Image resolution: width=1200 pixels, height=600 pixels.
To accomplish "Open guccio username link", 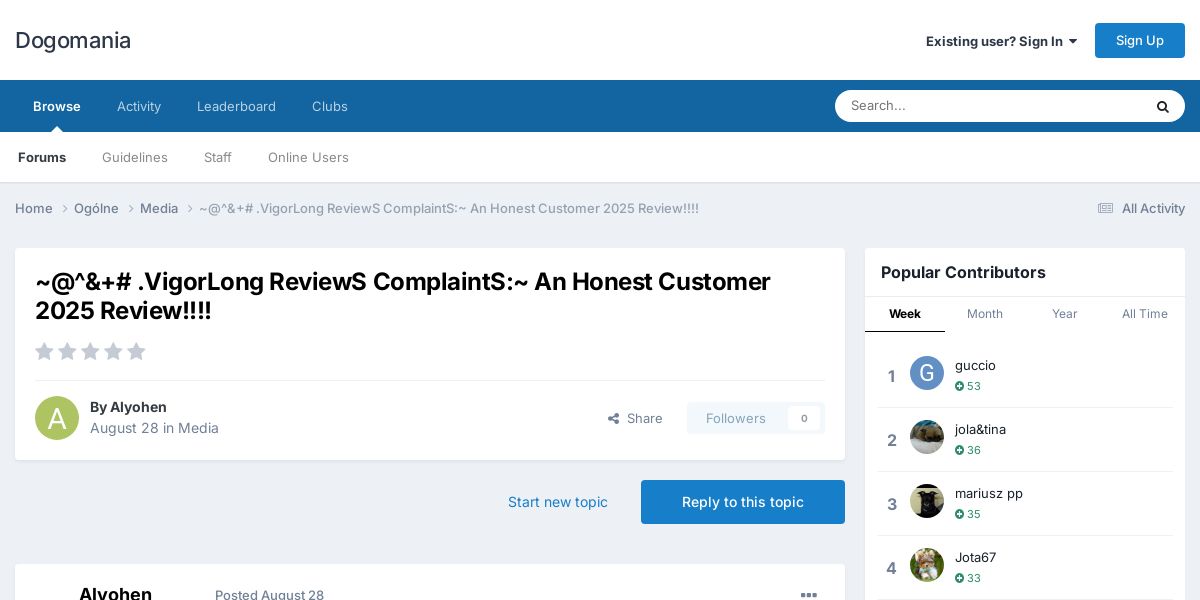I will point(975,365).
